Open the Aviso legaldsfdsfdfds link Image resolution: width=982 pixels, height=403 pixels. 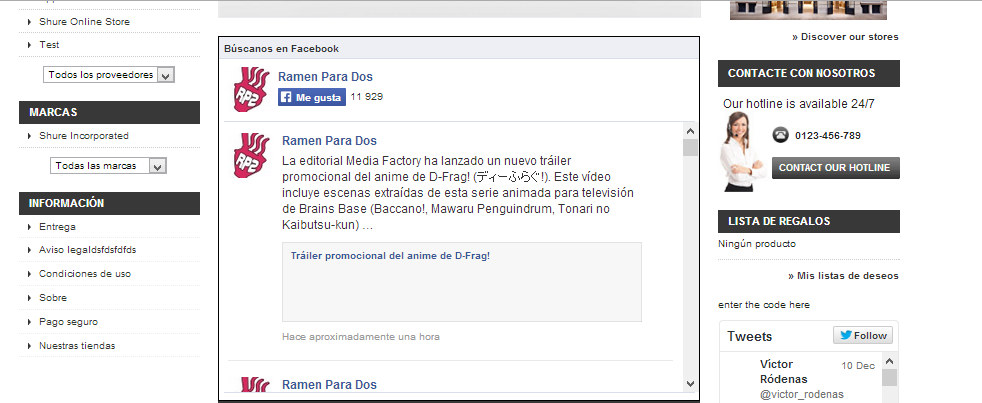(x=87, y=249)
